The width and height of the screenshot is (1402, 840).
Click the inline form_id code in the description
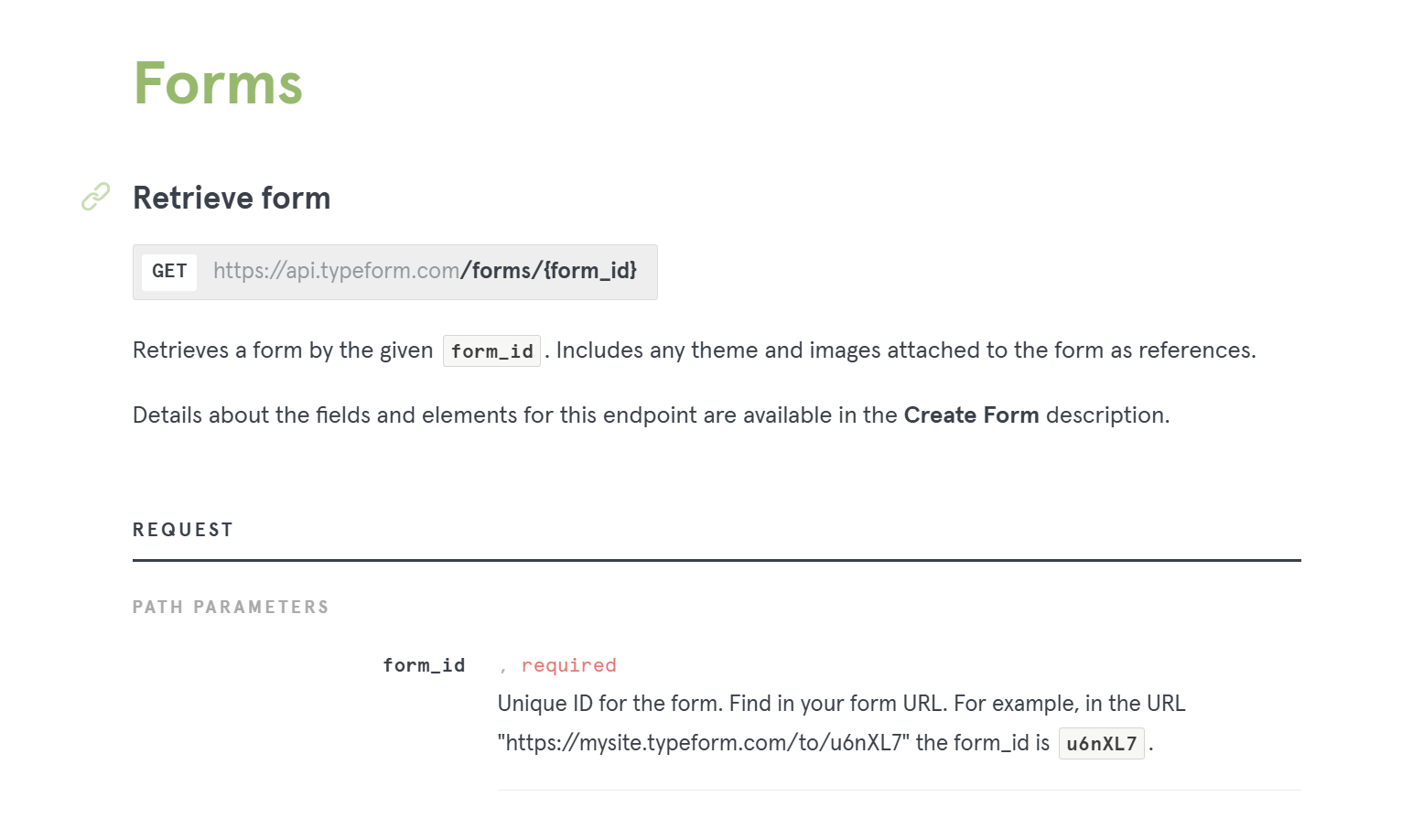click(x=491, y=351)
